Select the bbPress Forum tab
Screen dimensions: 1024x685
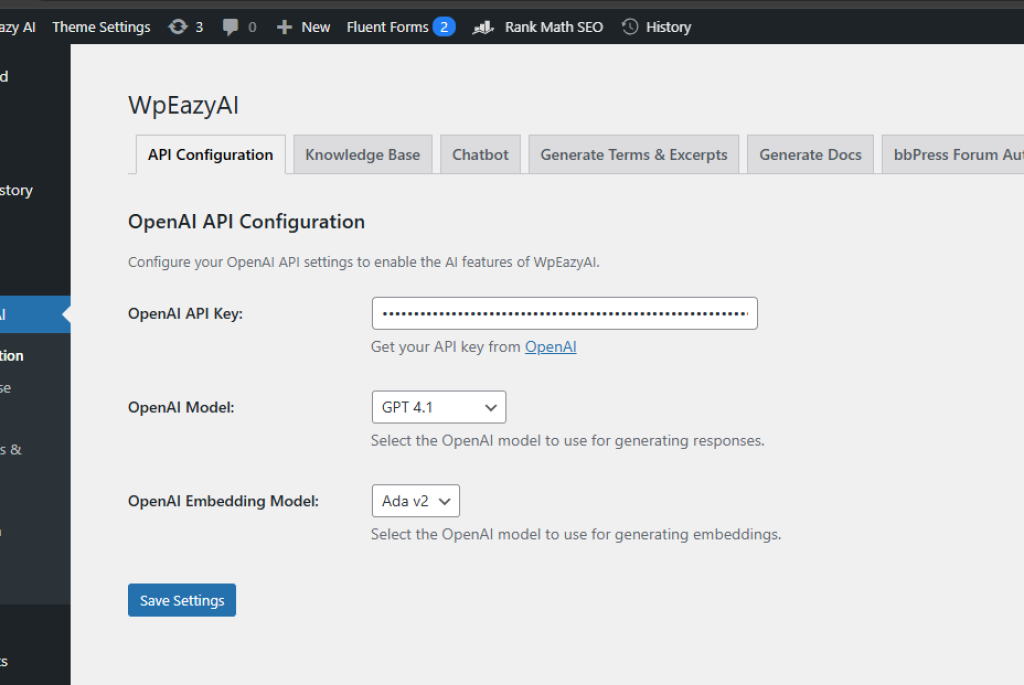click(x=952, y=155)
